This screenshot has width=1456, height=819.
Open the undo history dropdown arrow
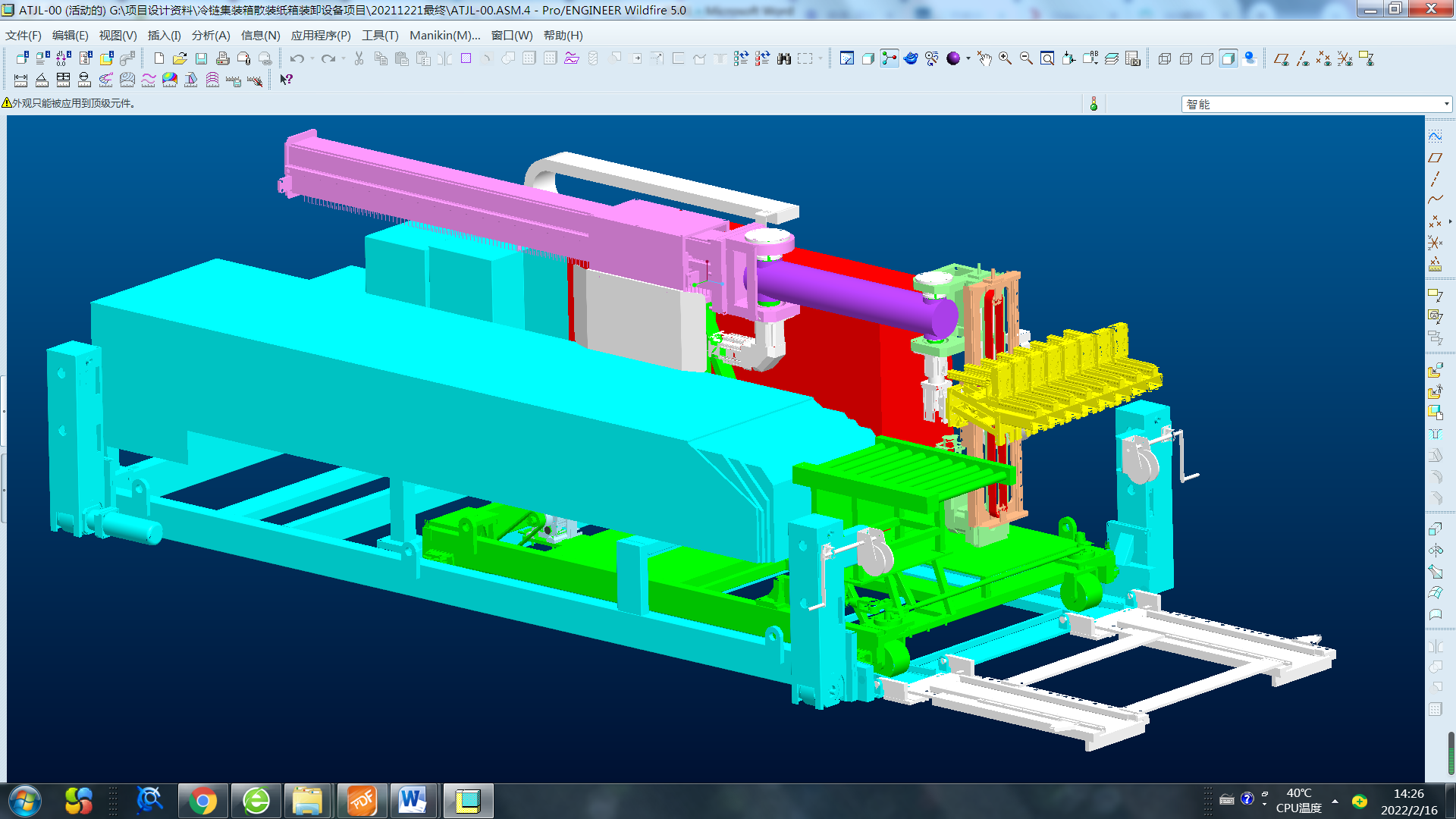point(312,58)
